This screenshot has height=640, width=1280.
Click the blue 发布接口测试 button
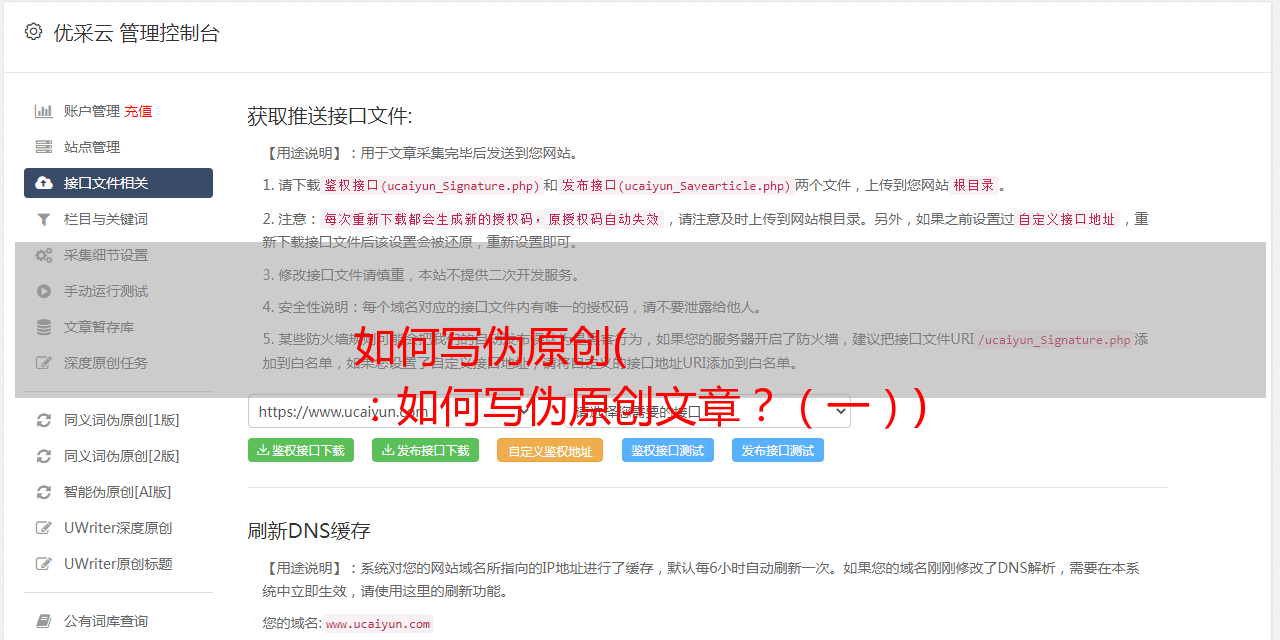[778, 450]
